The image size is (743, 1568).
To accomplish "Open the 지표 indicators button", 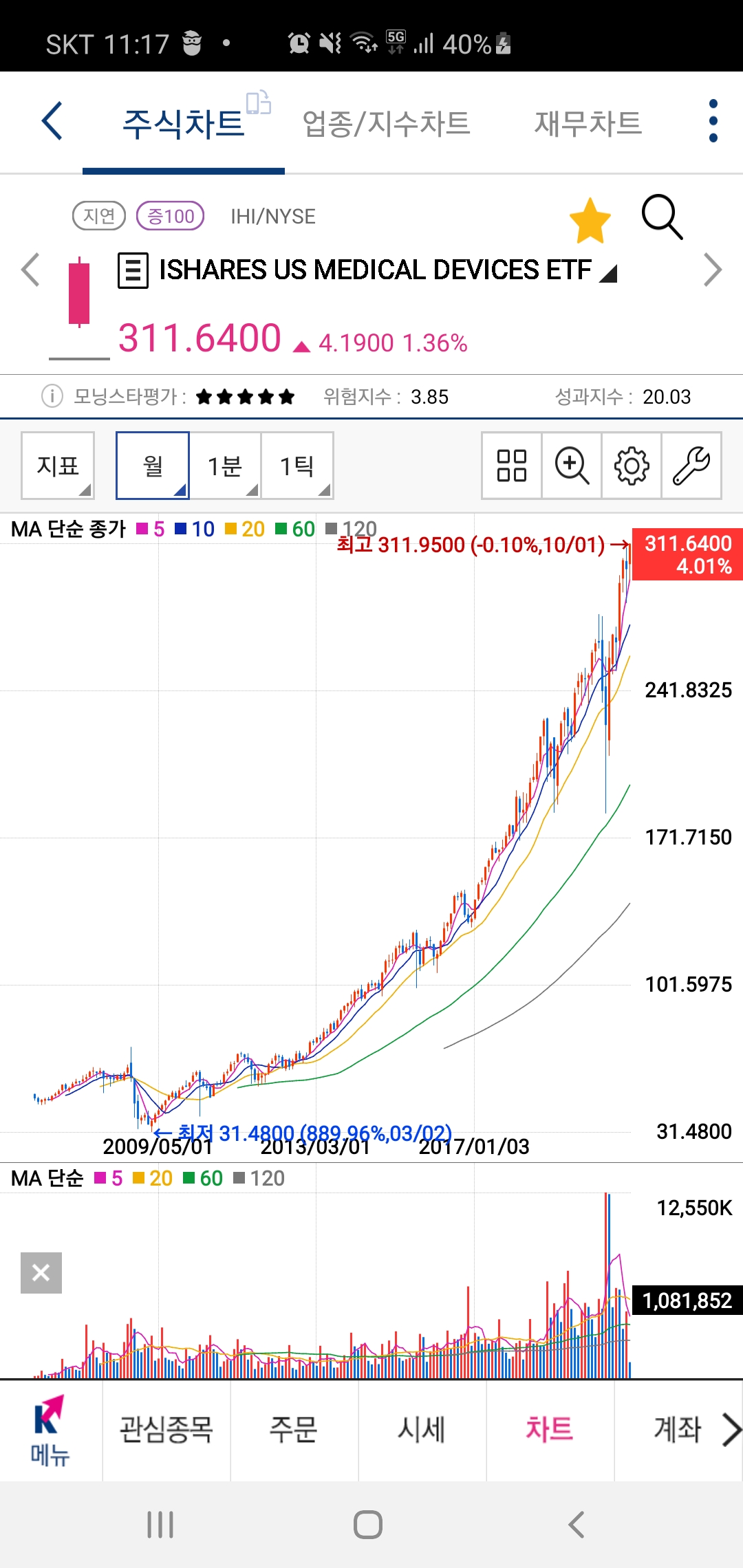I will pyautogui.click(x=58, y=466).
